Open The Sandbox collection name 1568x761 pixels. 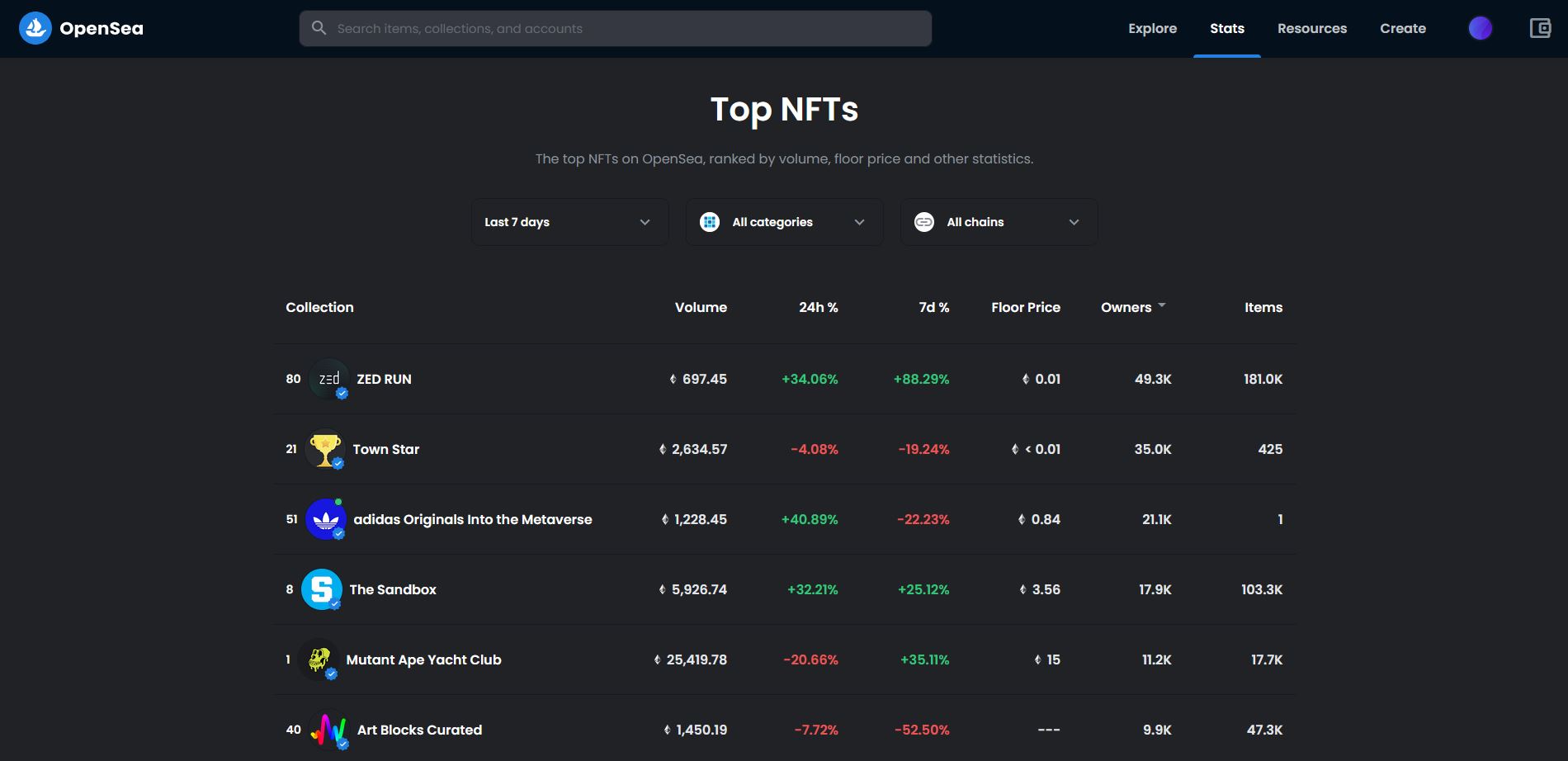(393, 589)
